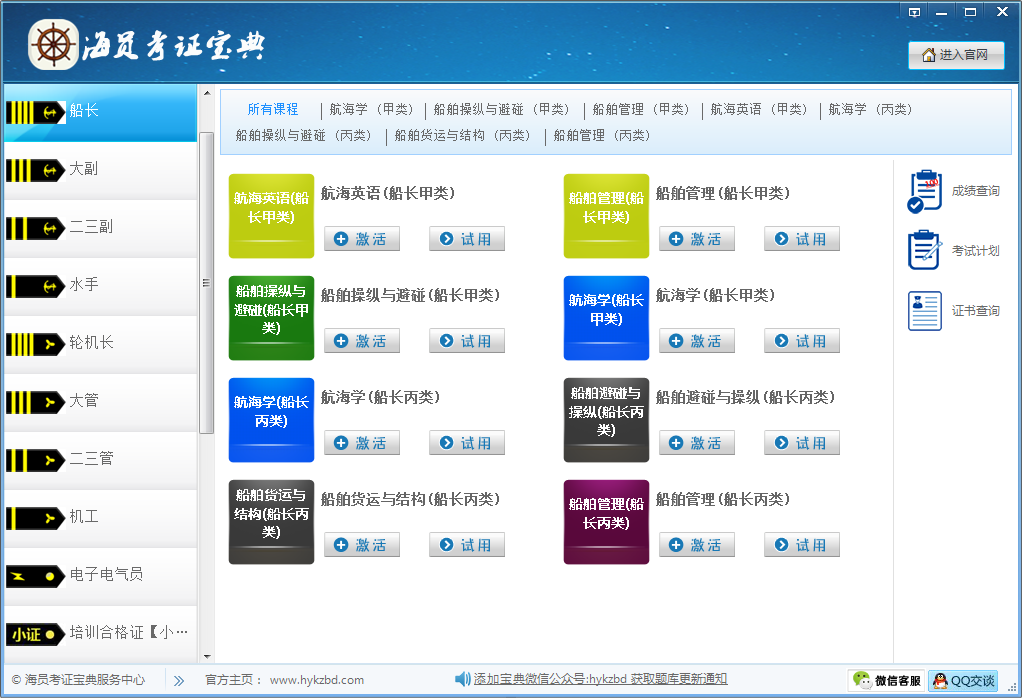1022x698 pixels.
Task: Try 航海学(船长甲类) using 试用 button
Action: coord(801,341)
